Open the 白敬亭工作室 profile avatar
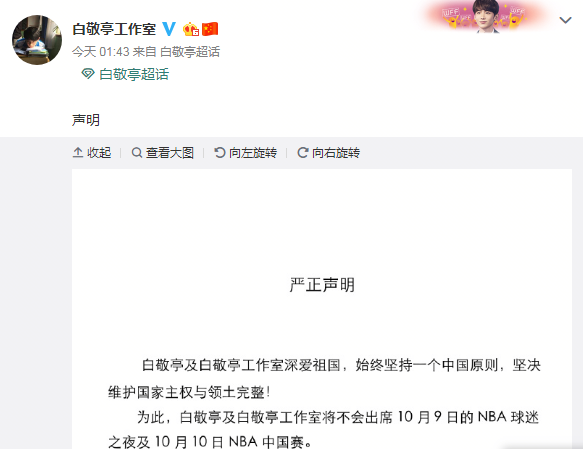Image resolution: width=583 pixels, height=449 pixels. 37,40
